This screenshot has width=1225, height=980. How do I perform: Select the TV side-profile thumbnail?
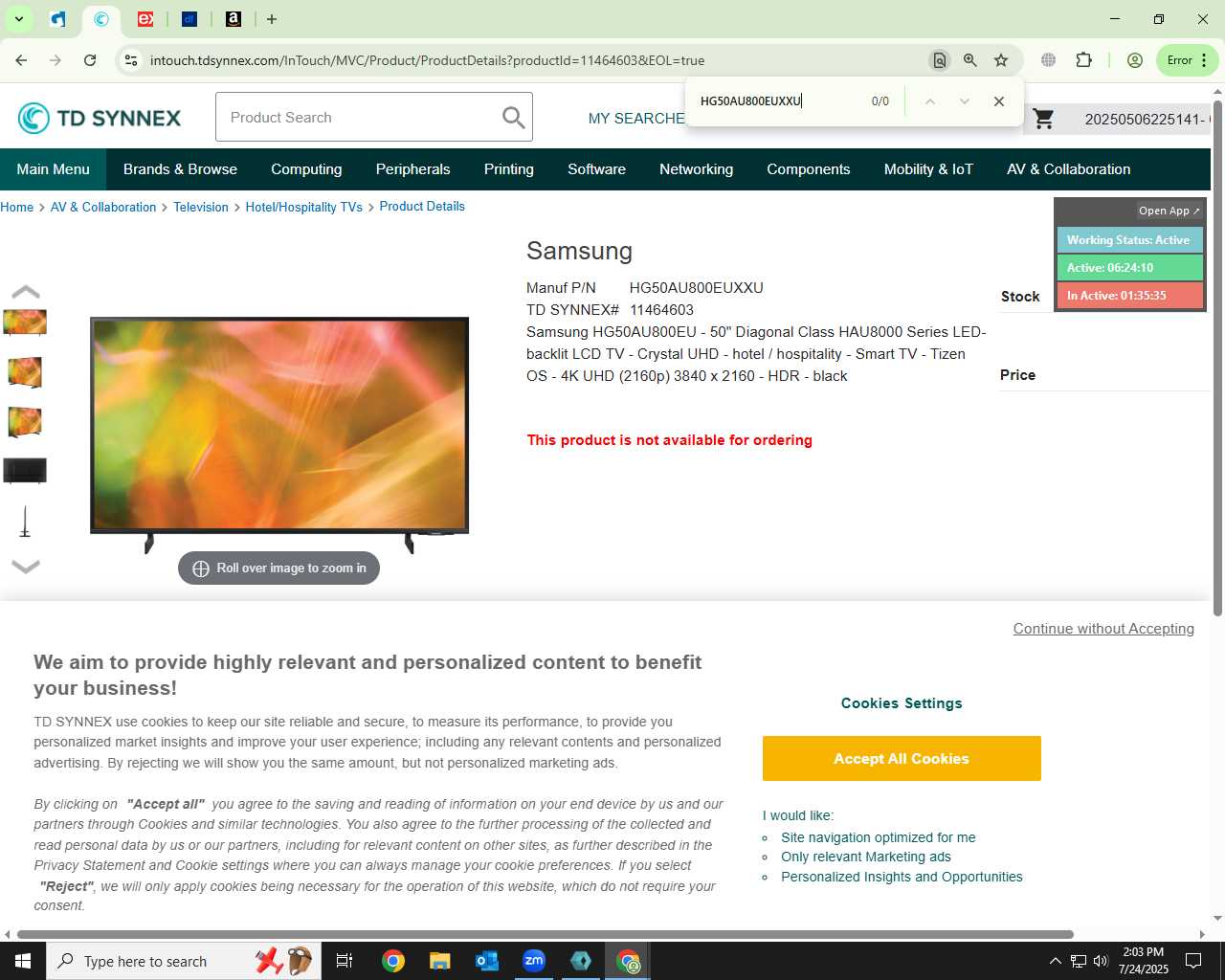[x=25, y=522]
